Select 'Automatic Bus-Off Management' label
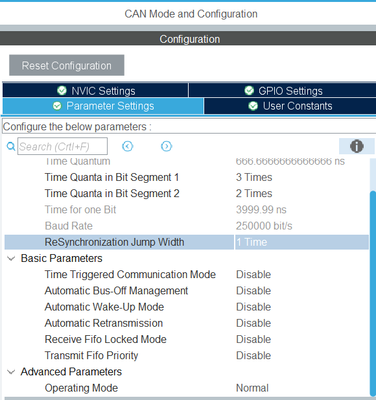Viewport: 376px width, 400px height. click(116, 291)
